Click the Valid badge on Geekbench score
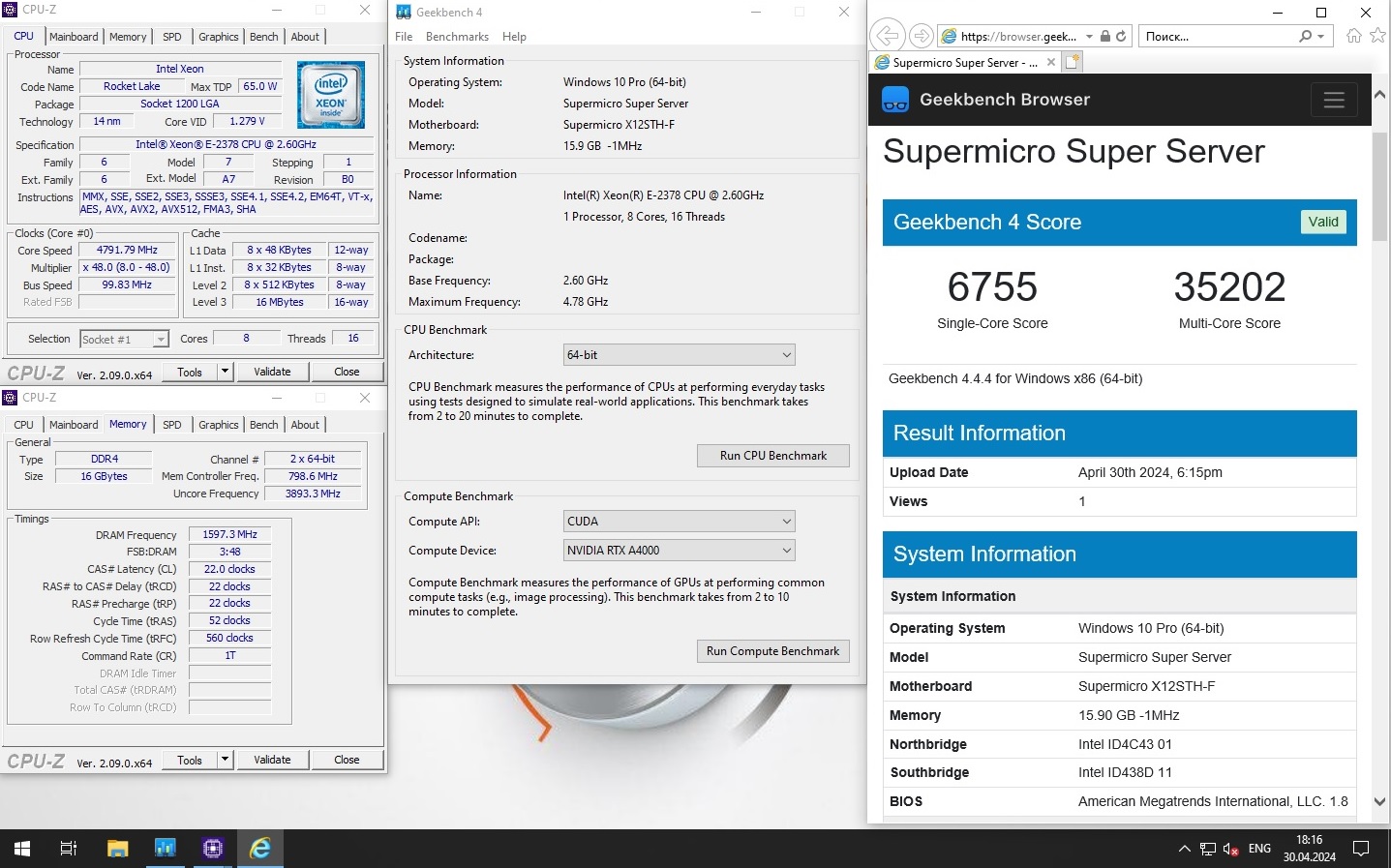 click(1323, 222)
